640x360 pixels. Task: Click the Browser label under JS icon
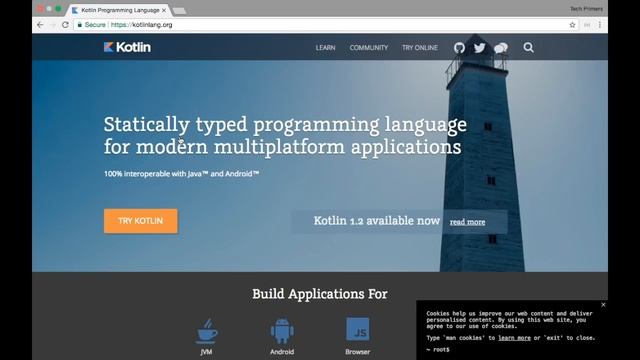358,352
